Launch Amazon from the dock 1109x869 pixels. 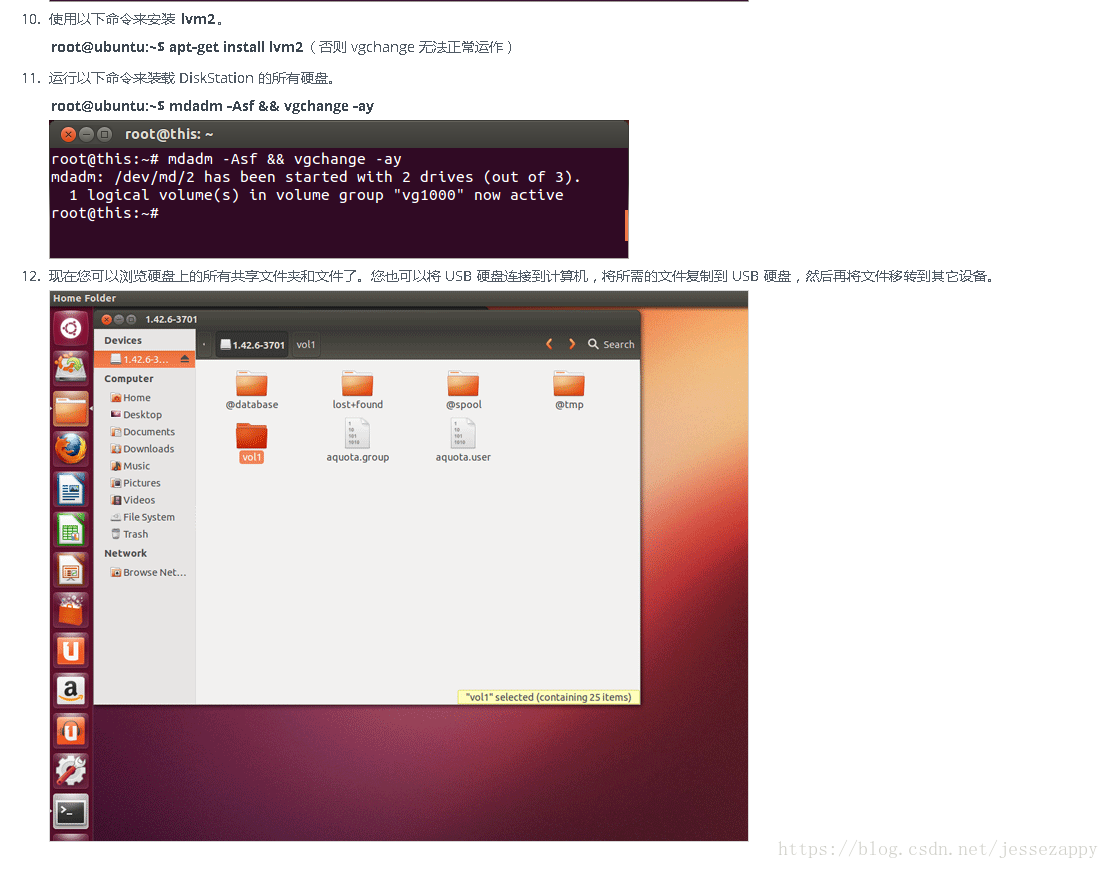pyautogui.click(x=71, y=690)
